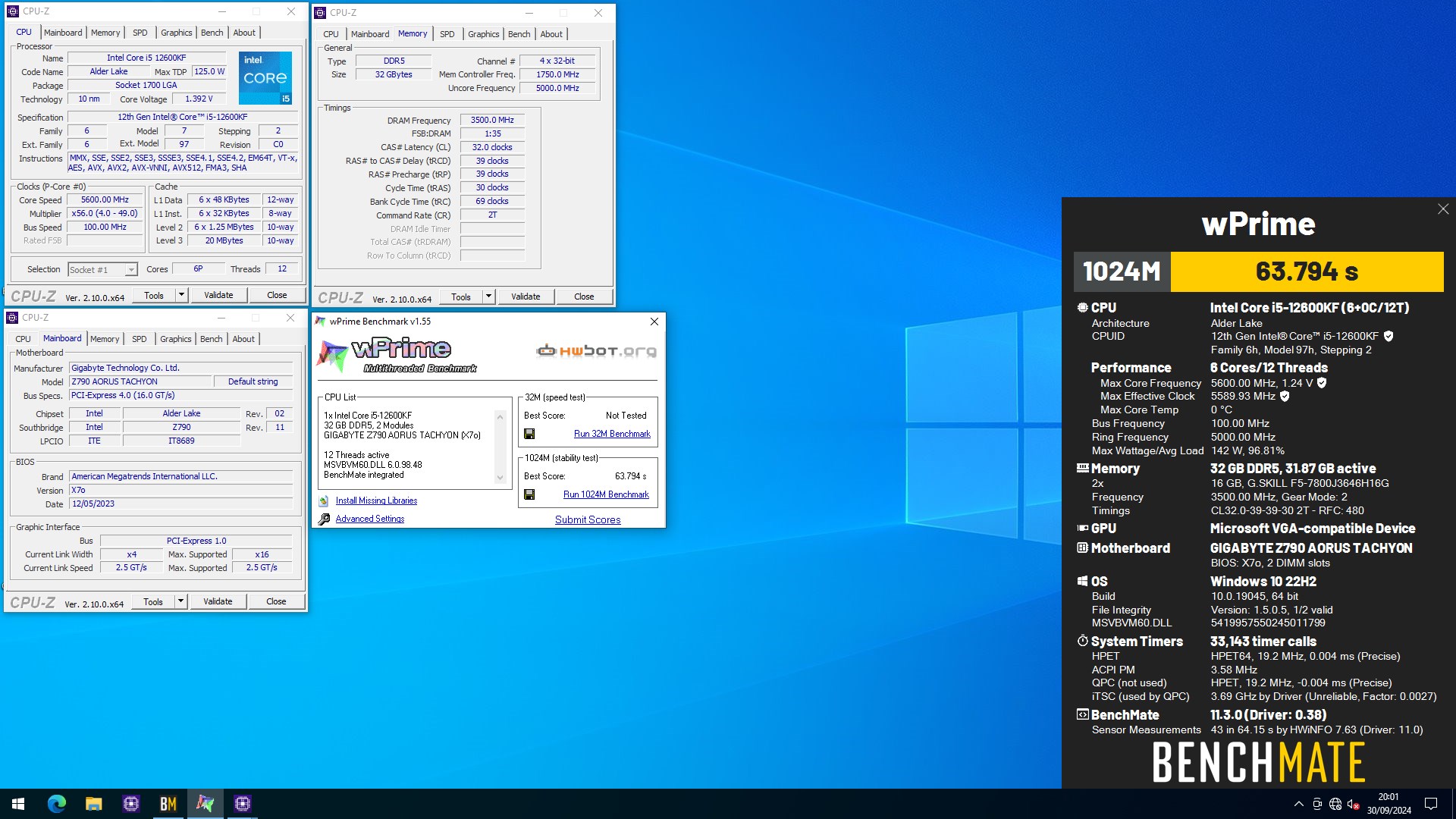Click verified shield next to CPUID
The image size is (1456, 819).
(x=1389, y=336)
